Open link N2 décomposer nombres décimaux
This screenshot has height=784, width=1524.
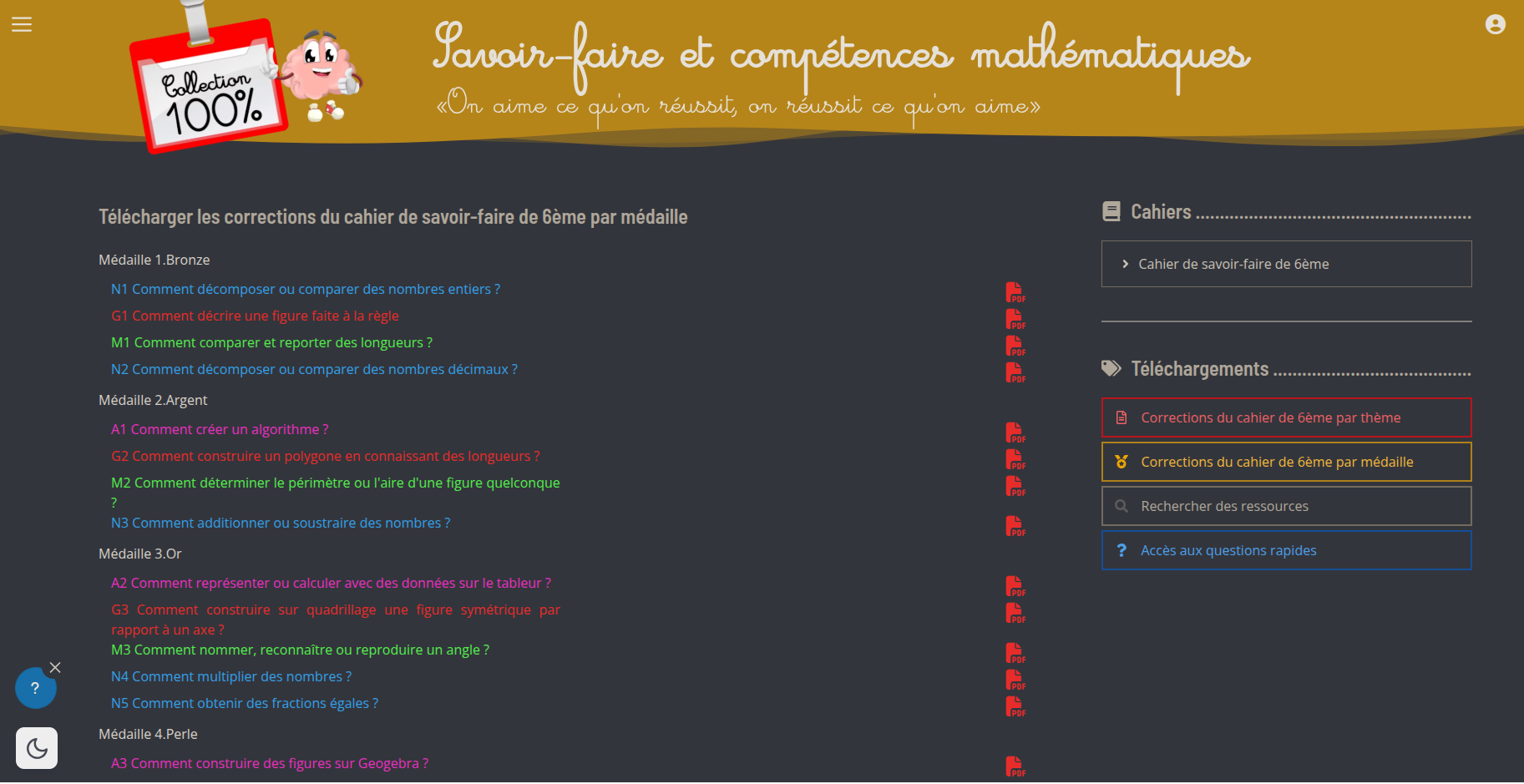314,369
